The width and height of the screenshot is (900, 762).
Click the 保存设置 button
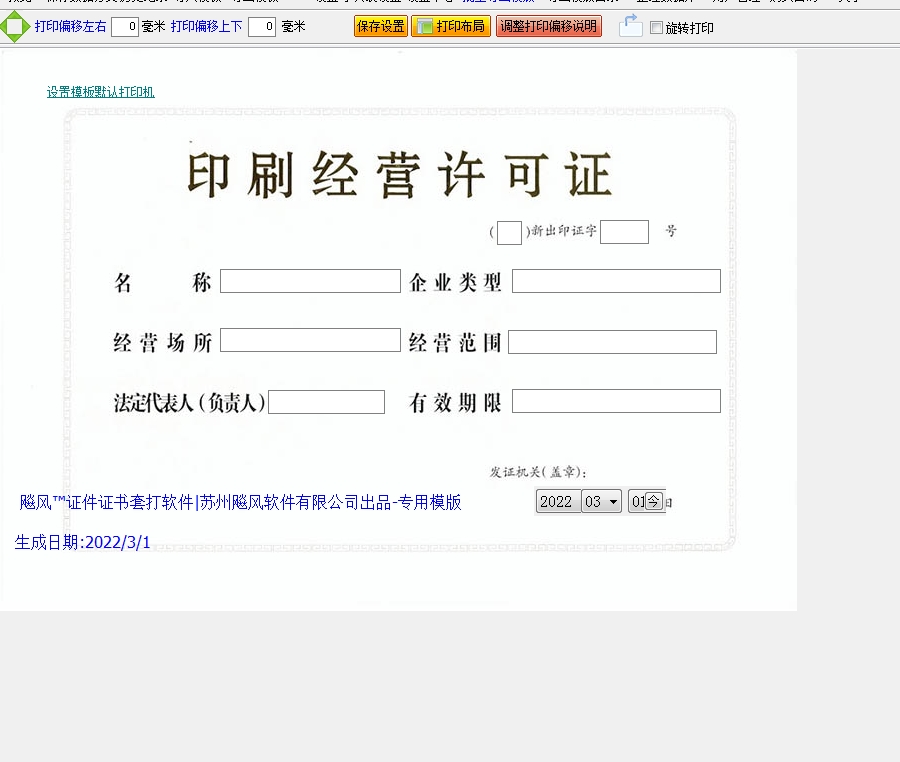coord(380,26)
